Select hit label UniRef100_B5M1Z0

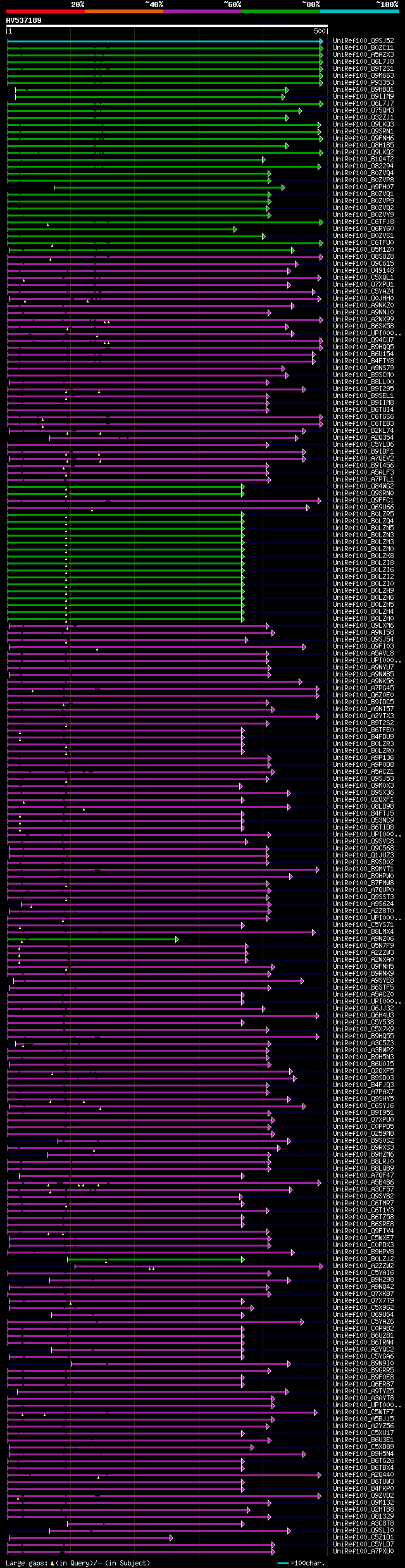(363, 250)
